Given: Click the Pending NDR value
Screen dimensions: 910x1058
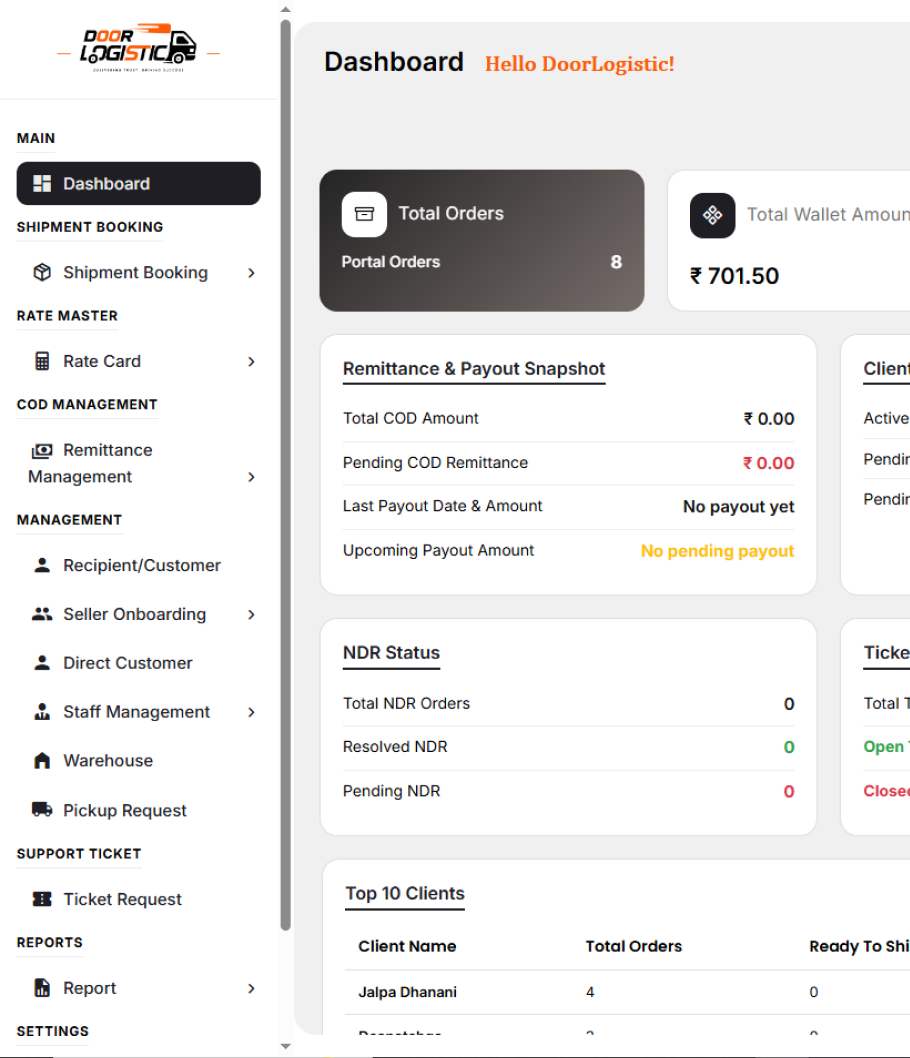Looking at the screenshot, I should (x=789, y=791).
